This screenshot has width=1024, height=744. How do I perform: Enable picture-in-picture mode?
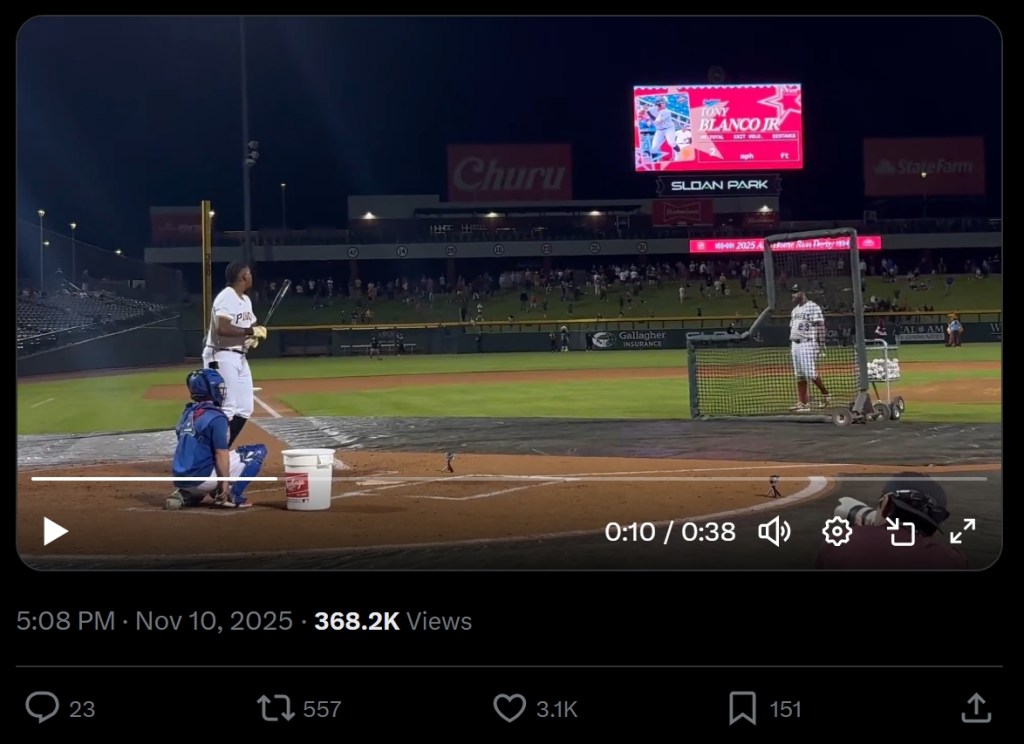click(900, 531)
